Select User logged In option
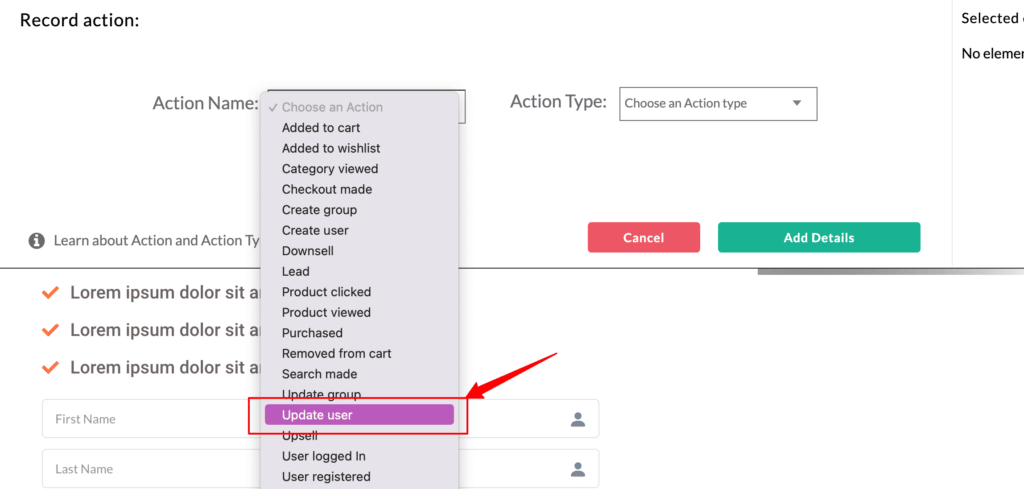The width and height of the screenshot is (1024, 489). point(324,456)
